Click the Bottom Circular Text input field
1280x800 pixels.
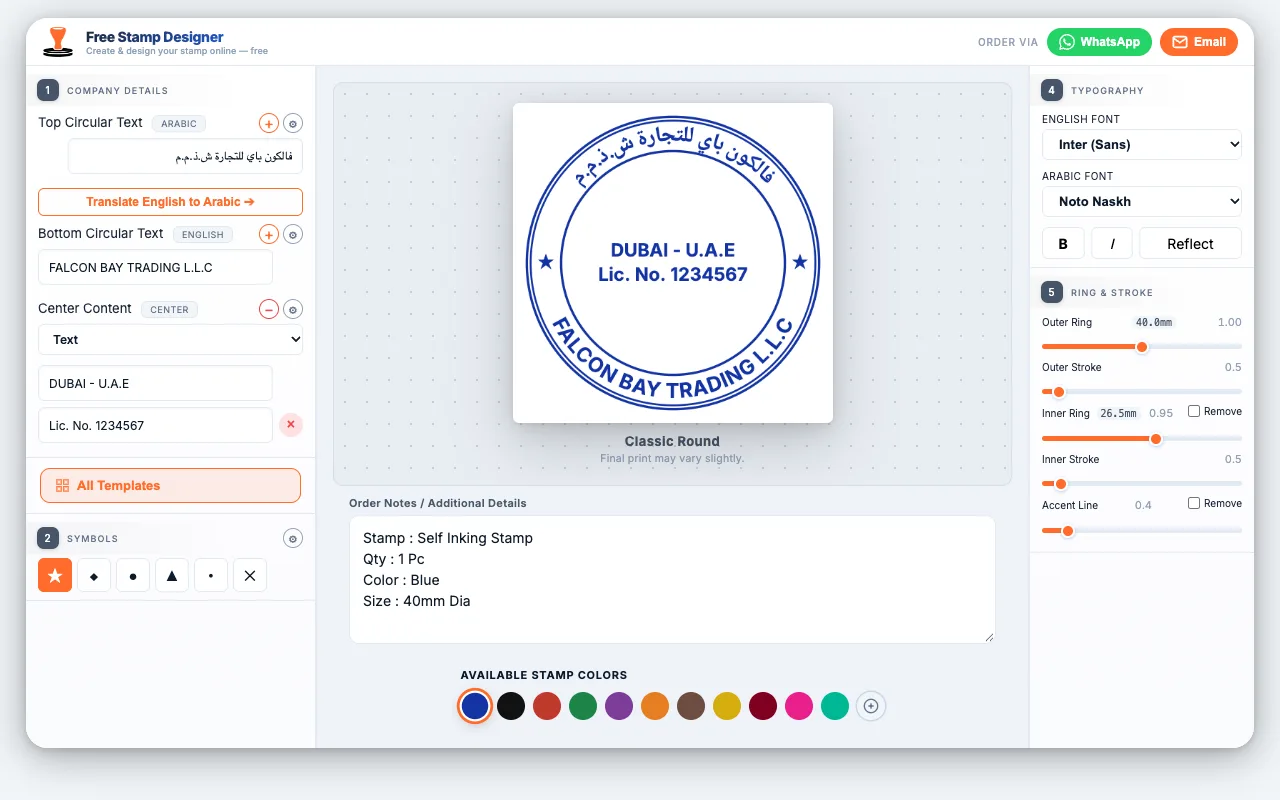(x=156, y=268)
